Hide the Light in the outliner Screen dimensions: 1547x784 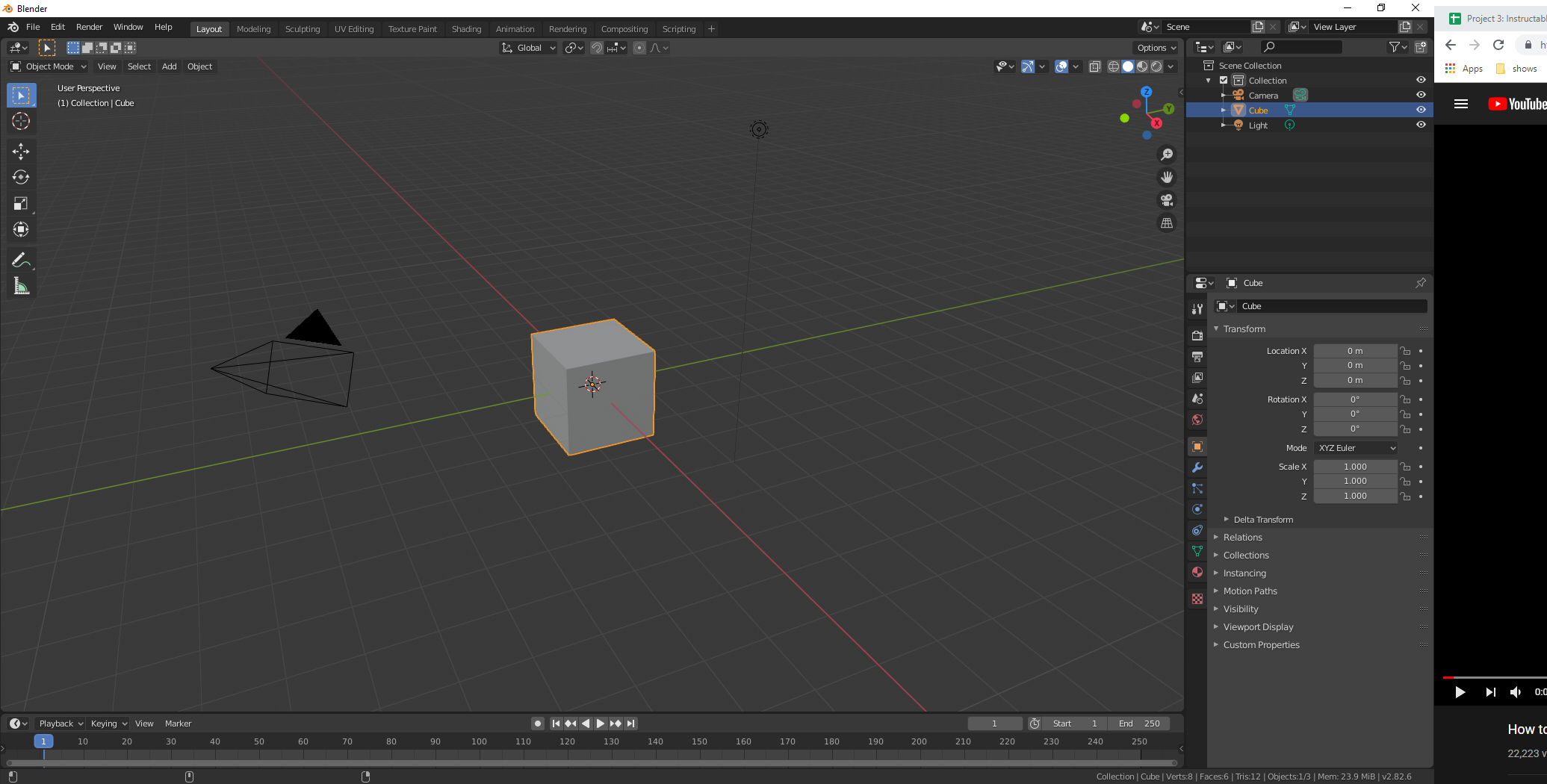point(1422,125)
